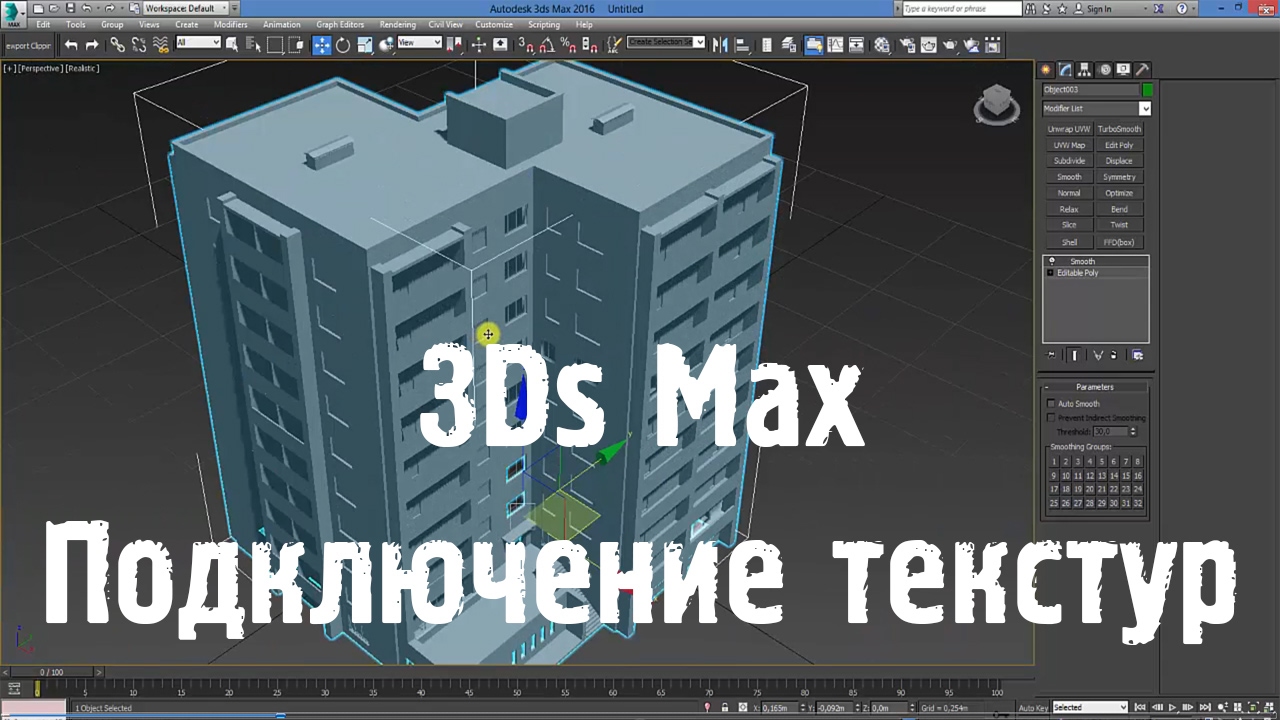Choose the Rectangular Selection Region tool

point(275,45)
